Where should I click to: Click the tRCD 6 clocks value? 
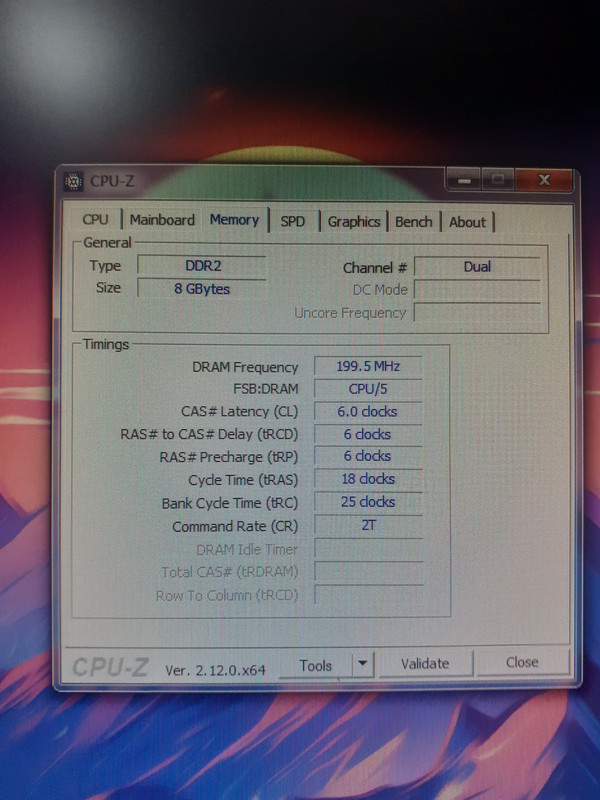point(368,434)
